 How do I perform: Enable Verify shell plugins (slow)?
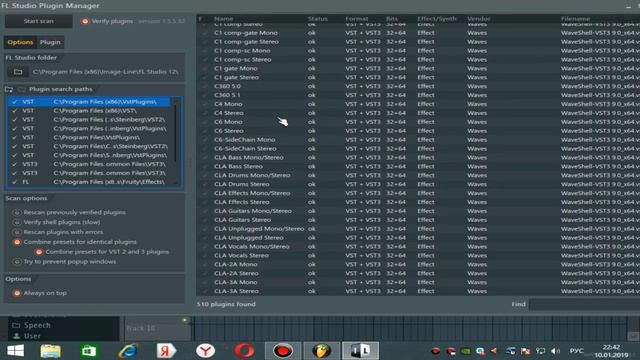[x=17, y=222]
